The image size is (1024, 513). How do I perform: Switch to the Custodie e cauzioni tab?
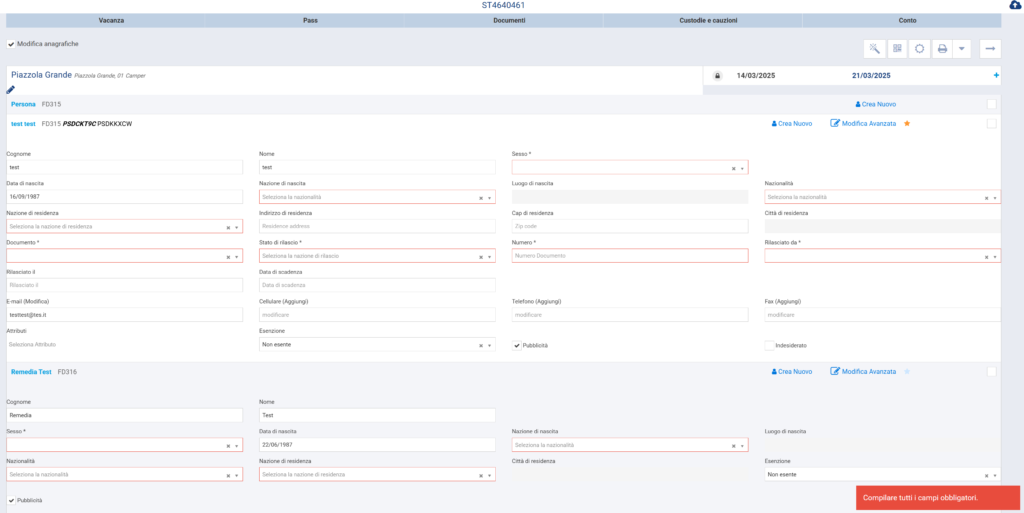pyautogui.click(x=702, y=20)
